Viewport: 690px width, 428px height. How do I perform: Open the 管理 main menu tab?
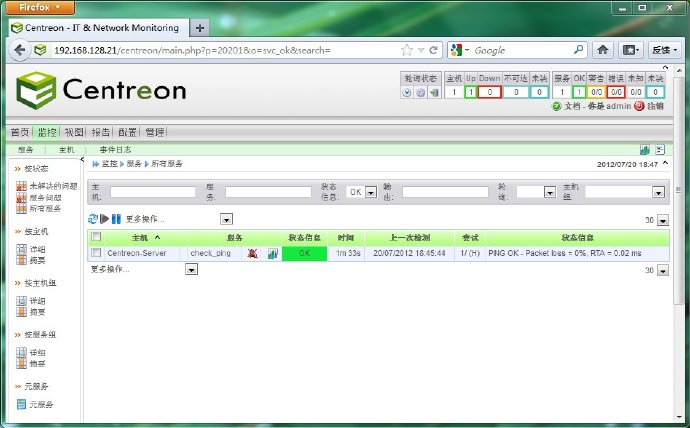tap(154, 132)
